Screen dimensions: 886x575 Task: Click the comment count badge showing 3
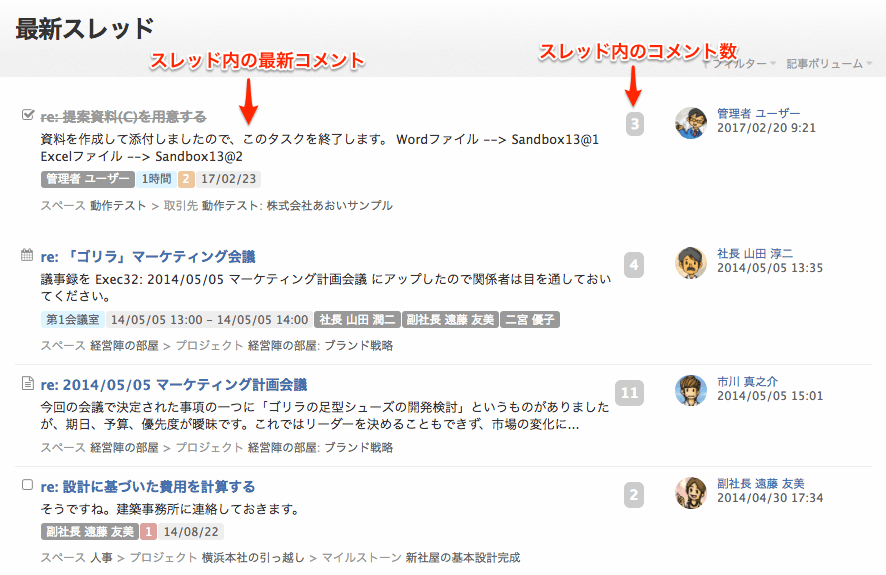[635, 124]
